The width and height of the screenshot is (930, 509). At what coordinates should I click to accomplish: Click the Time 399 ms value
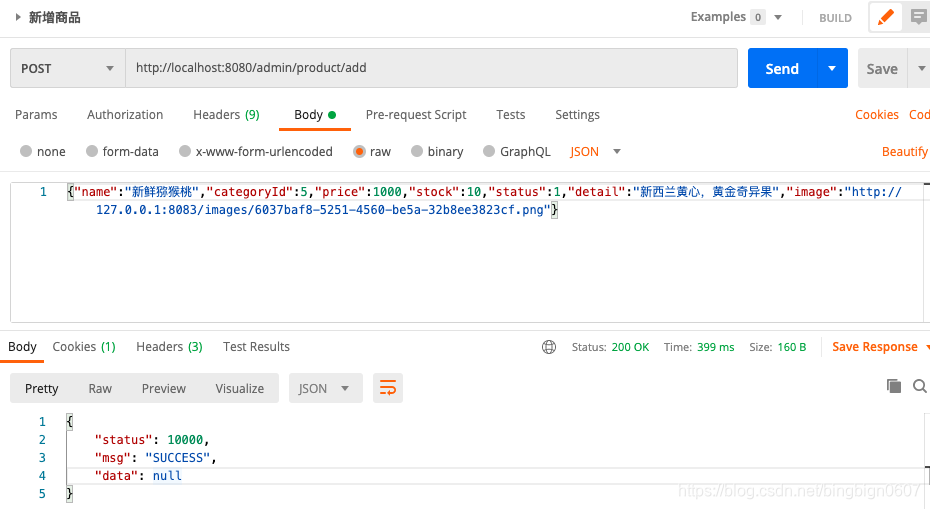(x=715, y=347)
